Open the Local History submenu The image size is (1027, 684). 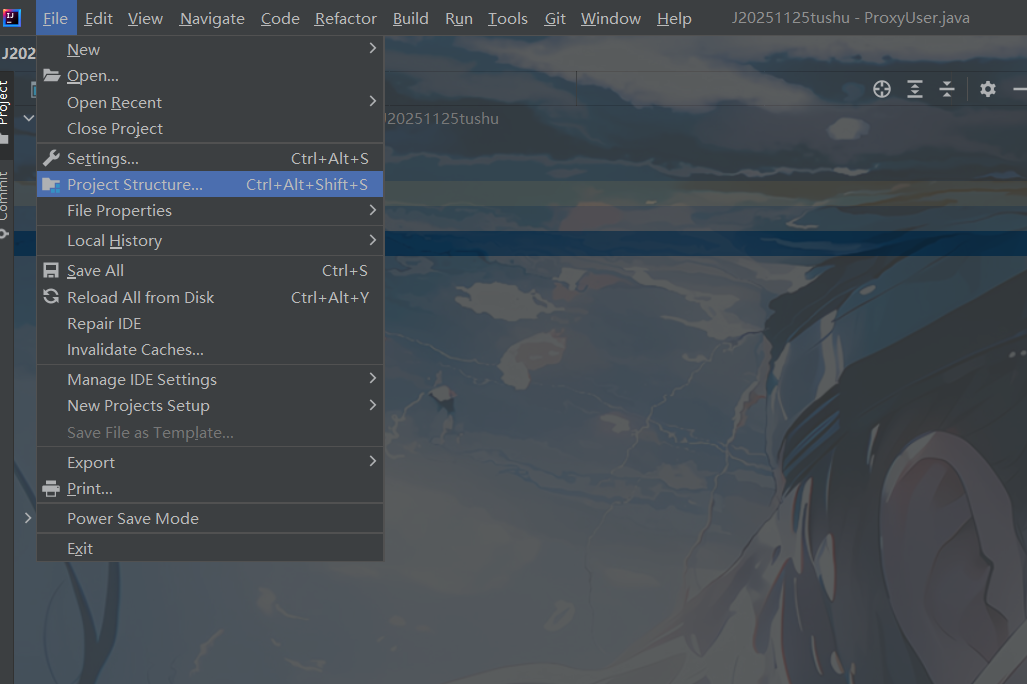pos(210,240)
